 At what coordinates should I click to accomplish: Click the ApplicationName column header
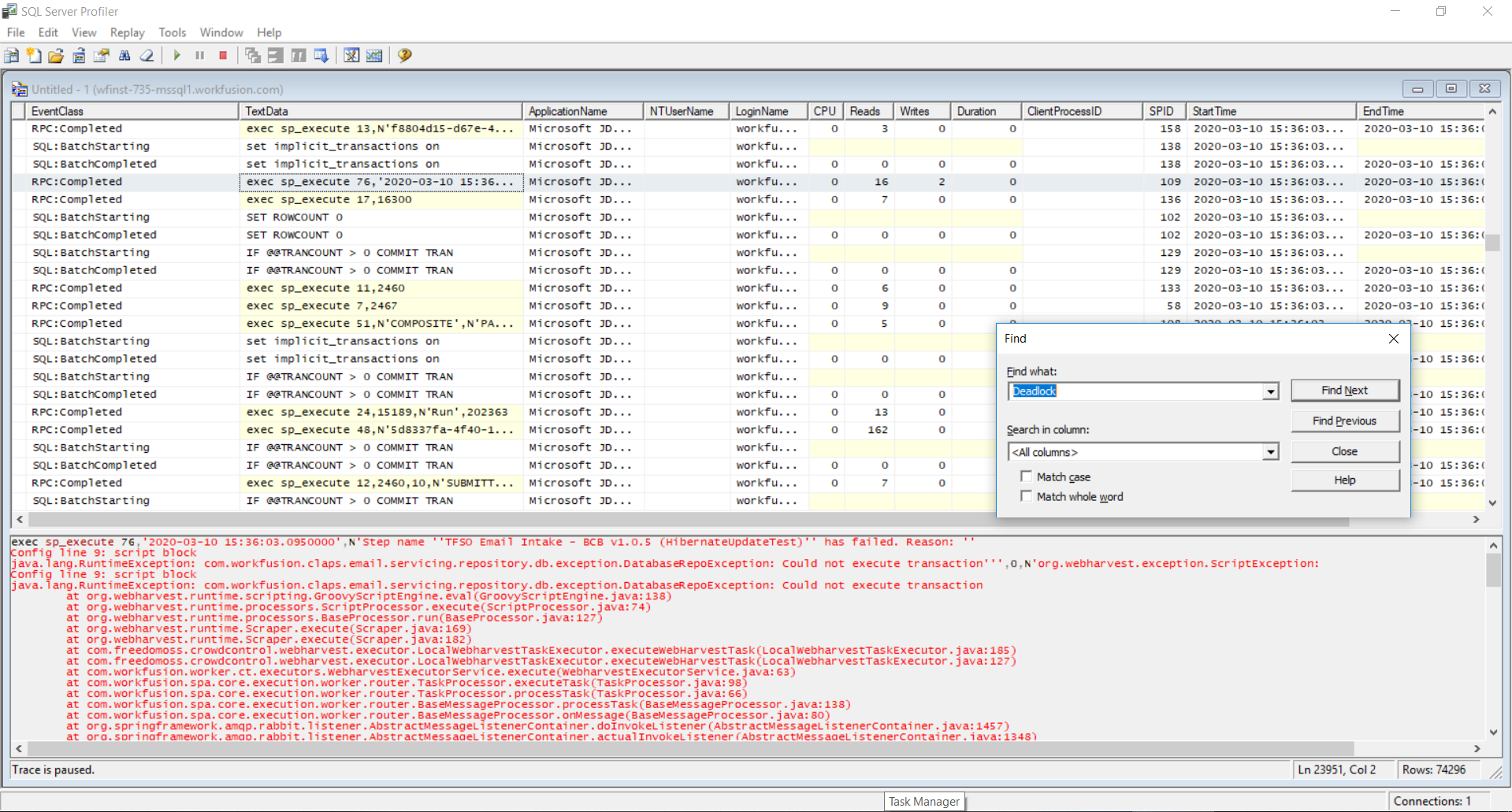pos(583,111)
